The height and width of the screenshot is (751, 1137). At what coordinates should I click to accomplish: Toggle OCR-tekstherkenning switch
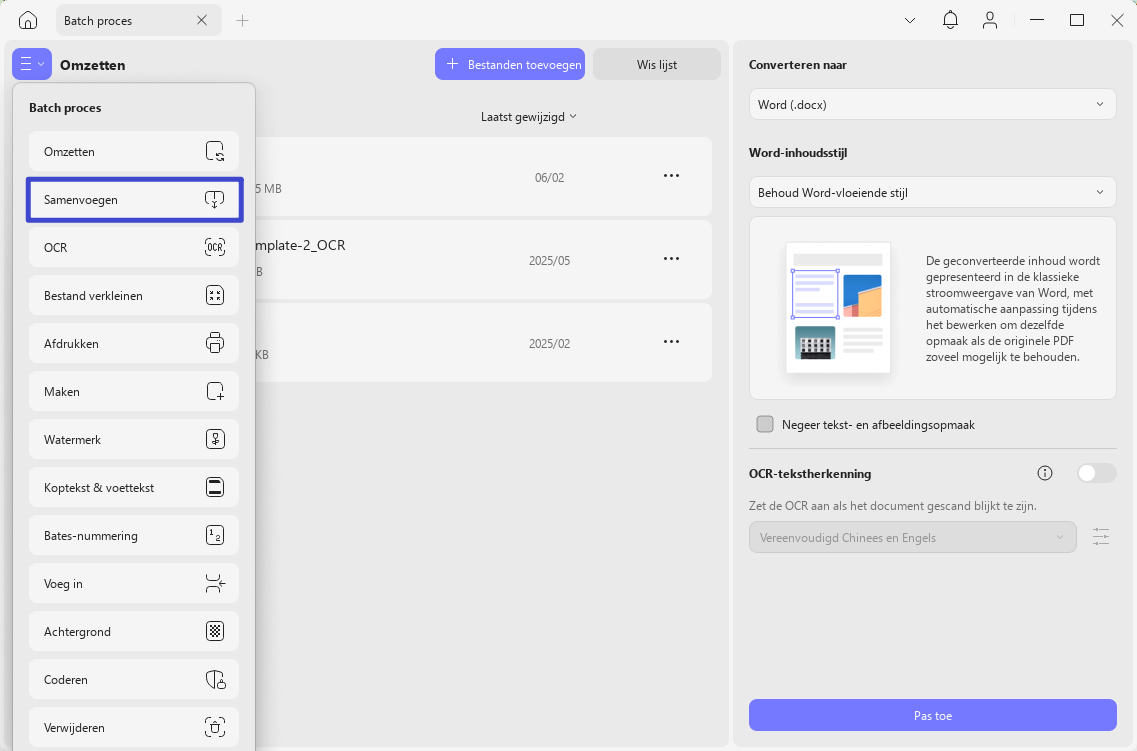1096,473
